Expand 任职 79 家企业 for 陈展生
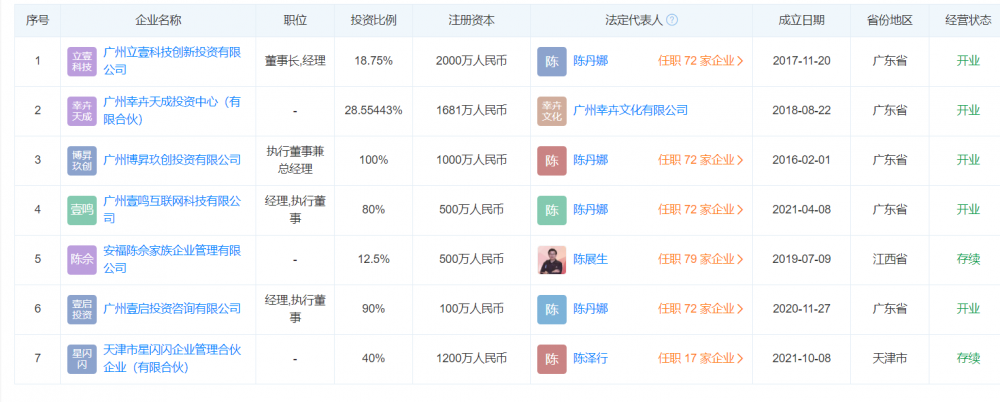 click(700, 260)
